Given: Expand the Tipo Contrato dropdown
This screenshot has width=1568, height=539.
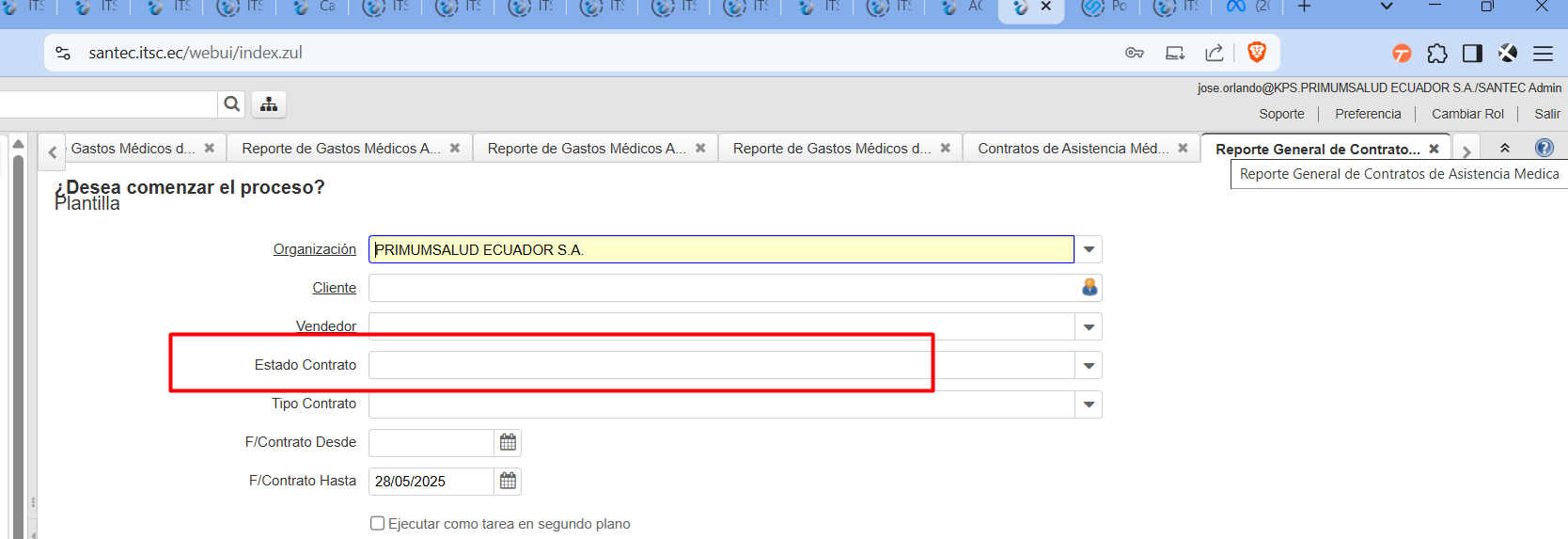Looking at the screenshot, I should 1089,404.
